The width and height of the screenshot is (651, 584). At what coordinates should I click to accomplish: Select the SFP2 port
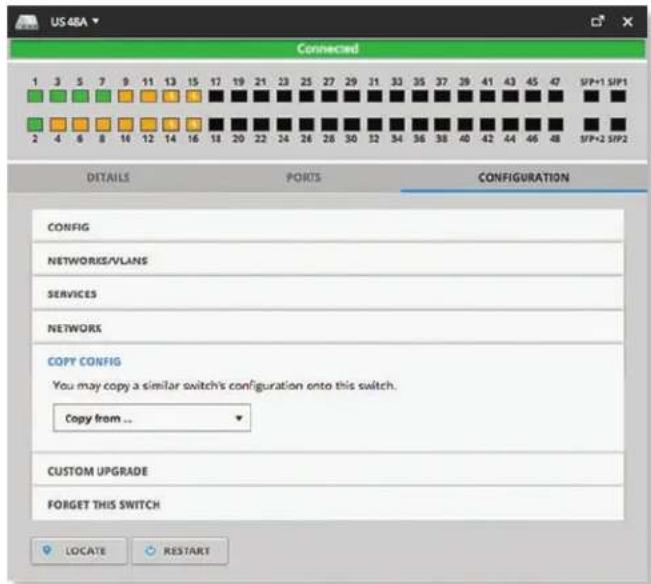tap(618, 124)
